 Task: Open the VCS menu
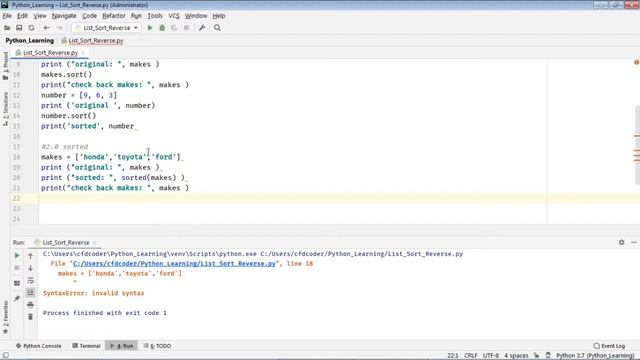pyautogui.click(x=174, y=16)
